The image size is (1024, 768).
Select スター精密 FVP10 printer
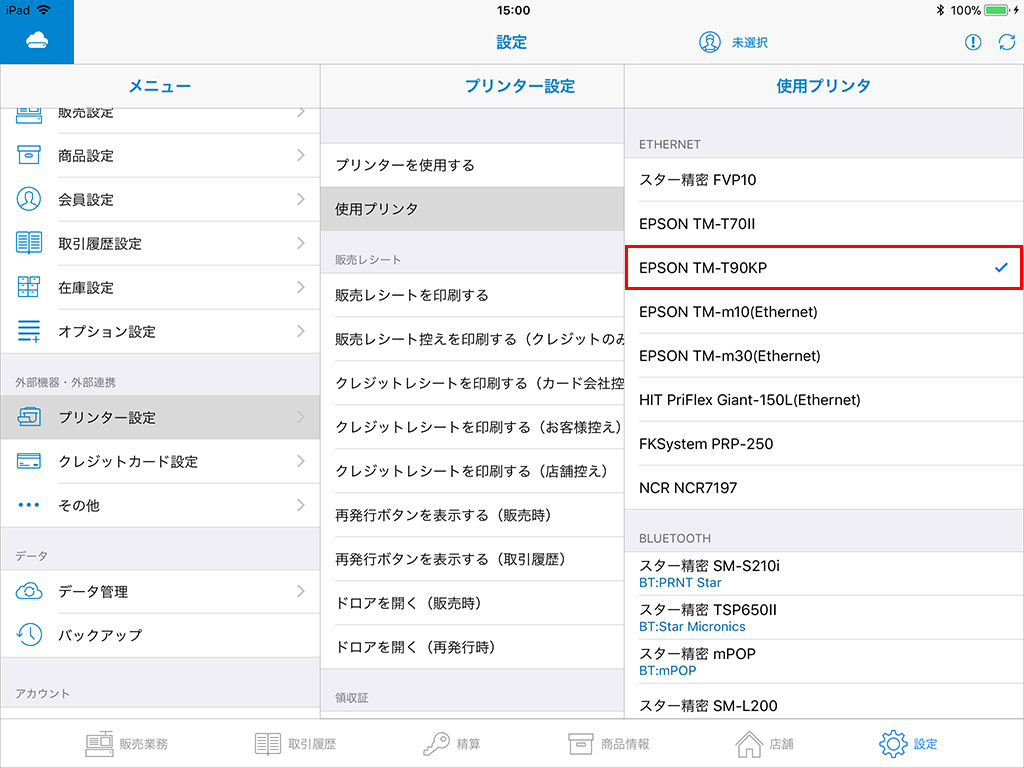click(824, 180)
